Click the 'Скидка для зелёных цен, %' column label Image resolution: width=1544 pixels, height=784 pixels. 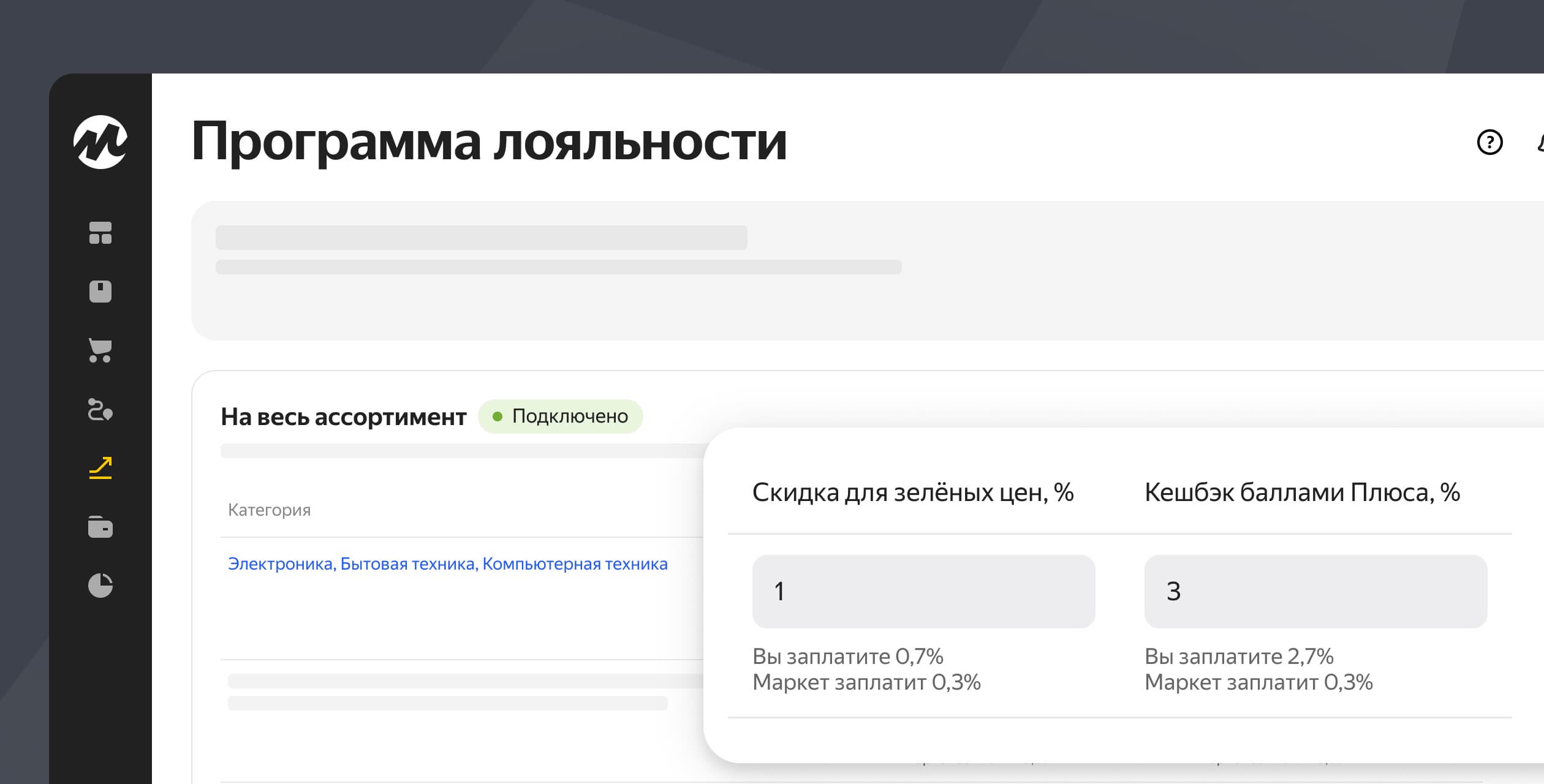(912, 492)
